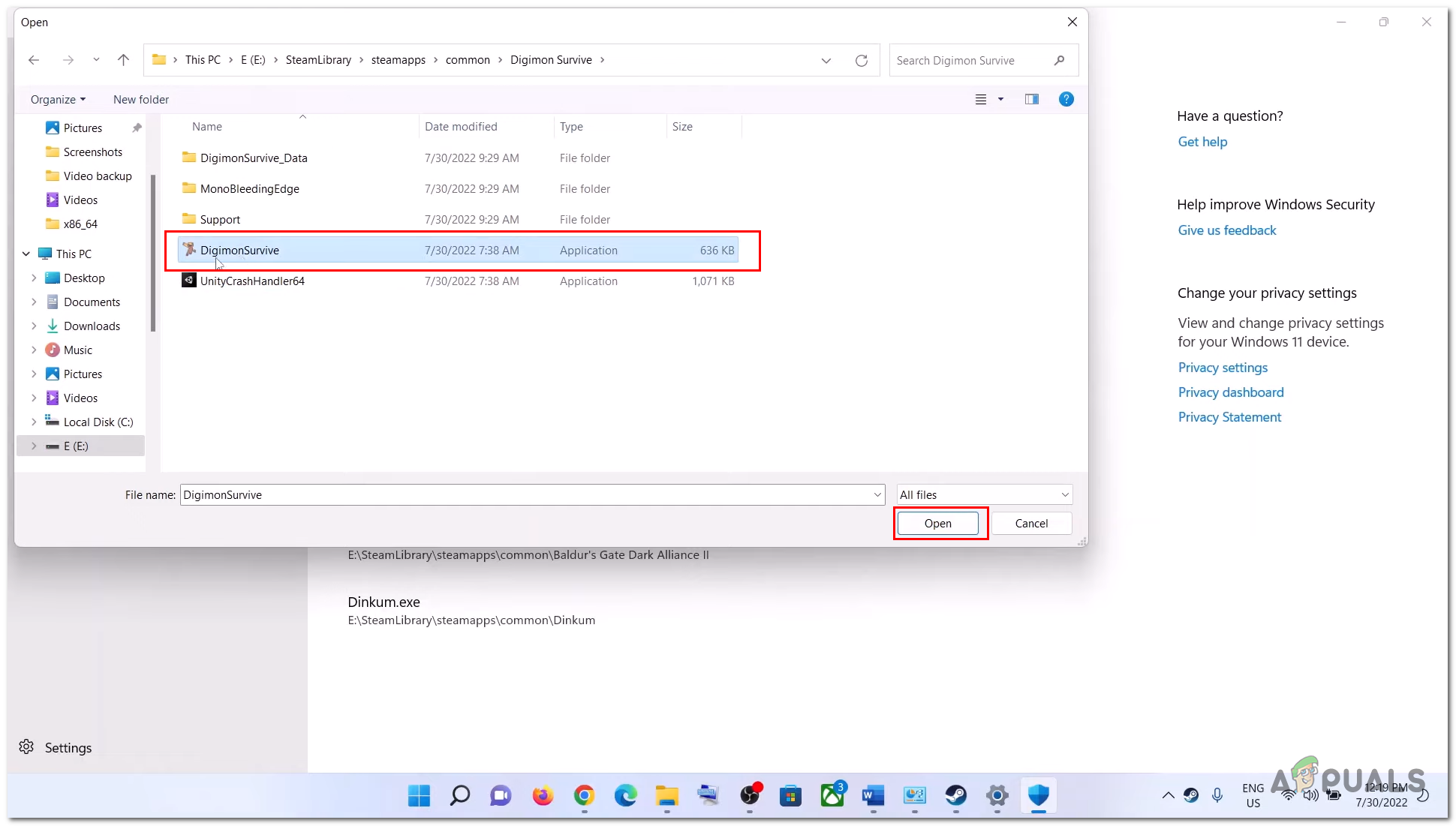Select the UnityCrashHandler64 application file
The width and height of the screenshot is (1456, 826).
tap(252, 281)
